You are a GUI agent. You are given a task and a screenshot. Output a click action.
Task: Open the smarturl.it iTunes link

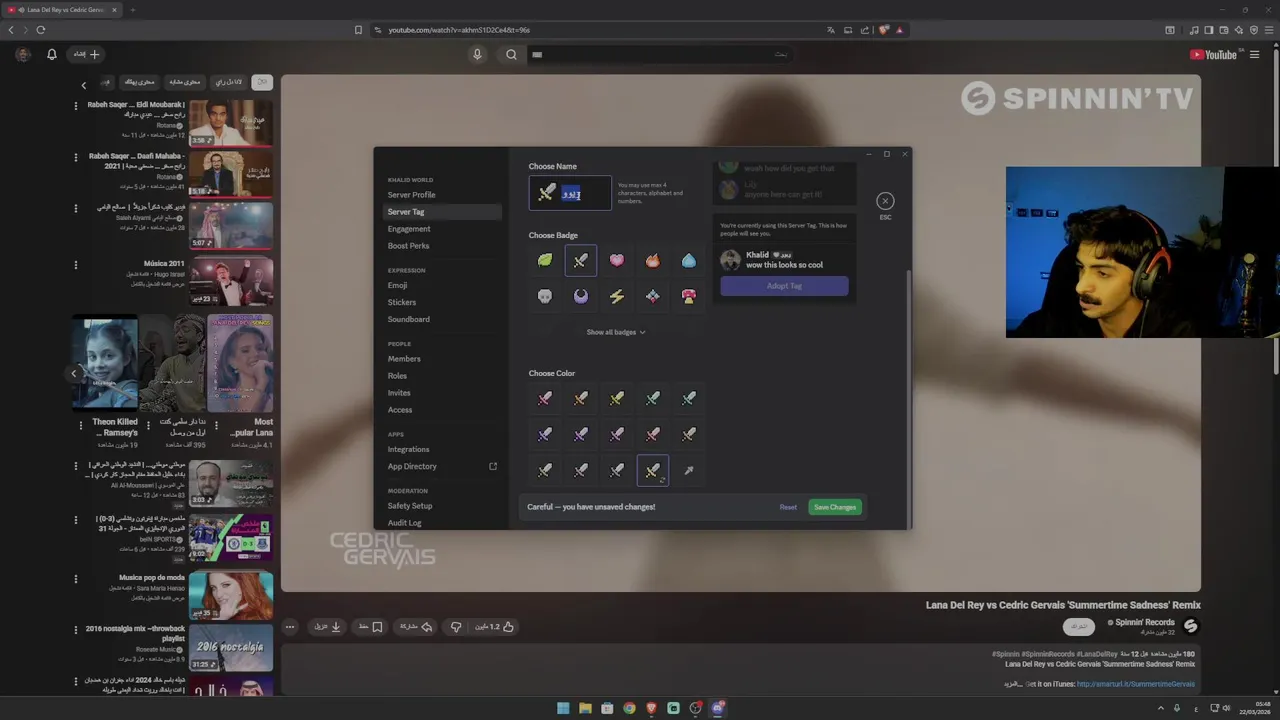1136,684
